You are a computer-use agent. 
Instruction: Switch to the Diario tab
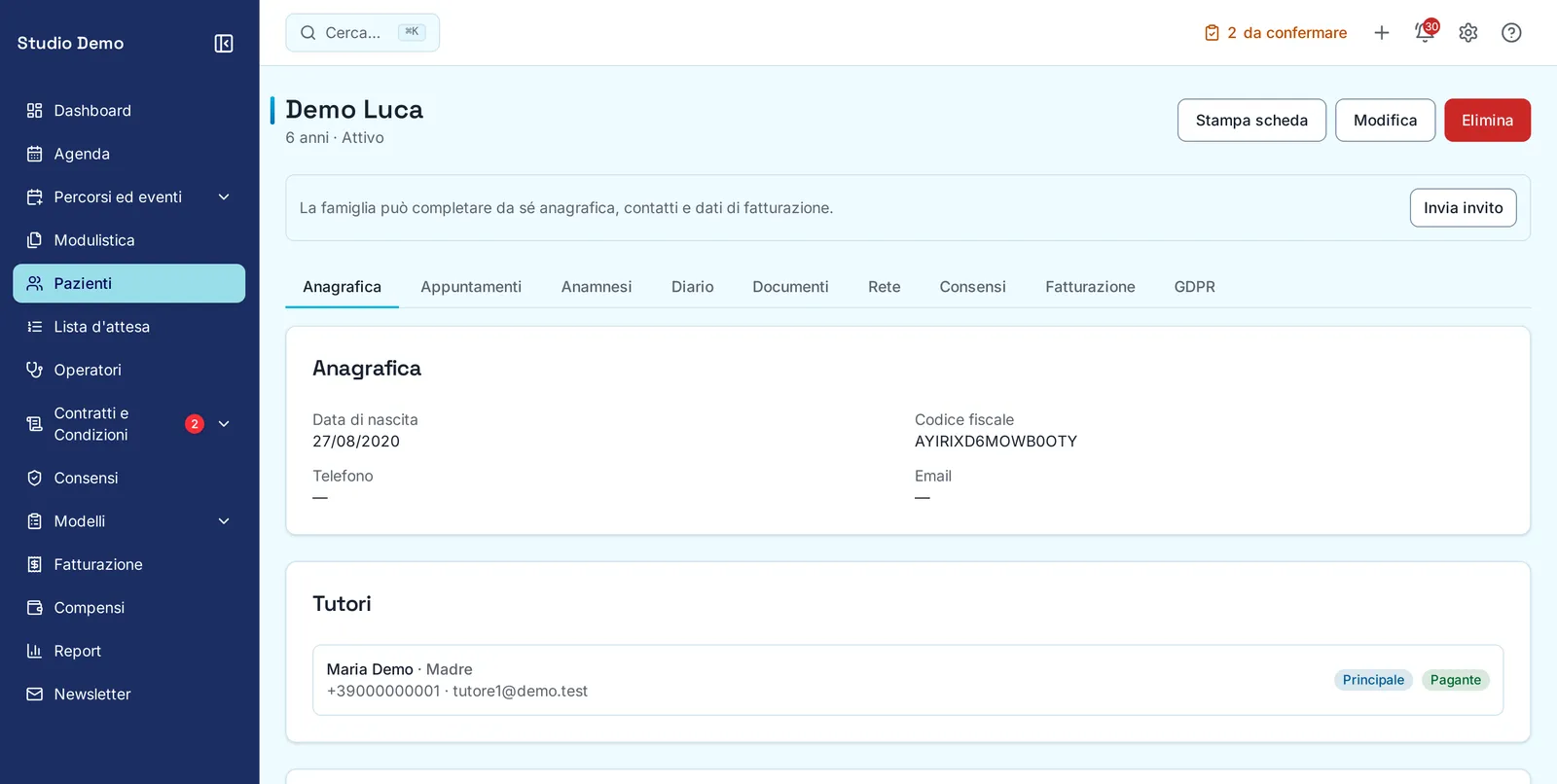point(693,287)
